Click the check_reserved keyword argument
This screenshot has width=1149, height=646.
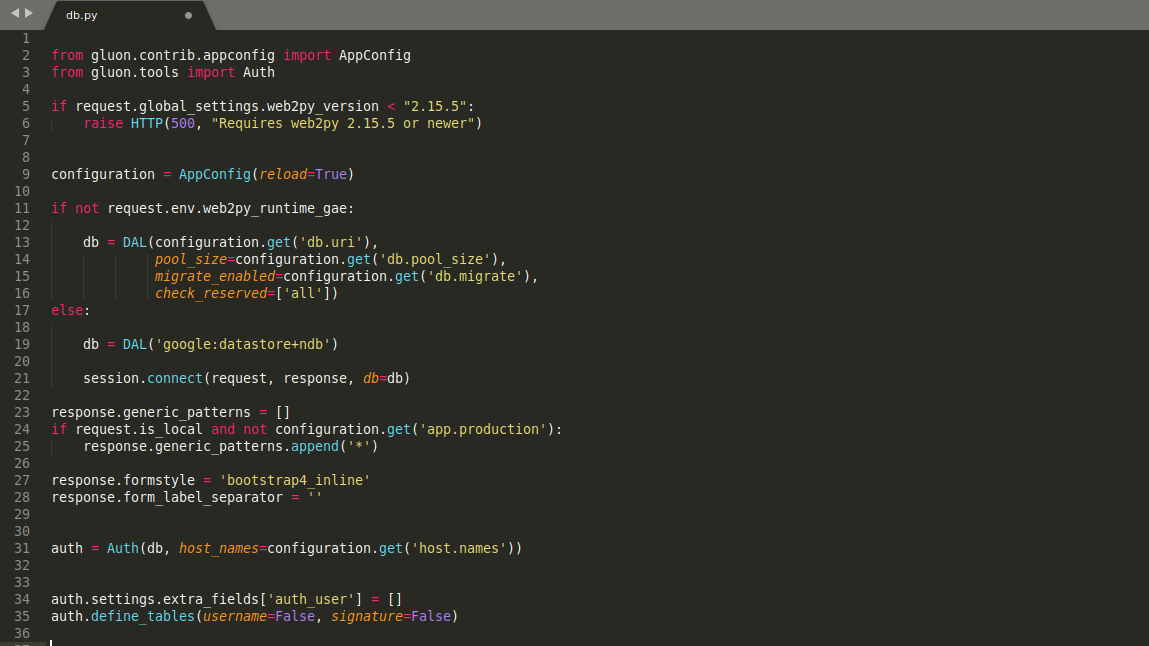[x=210, y=293]
